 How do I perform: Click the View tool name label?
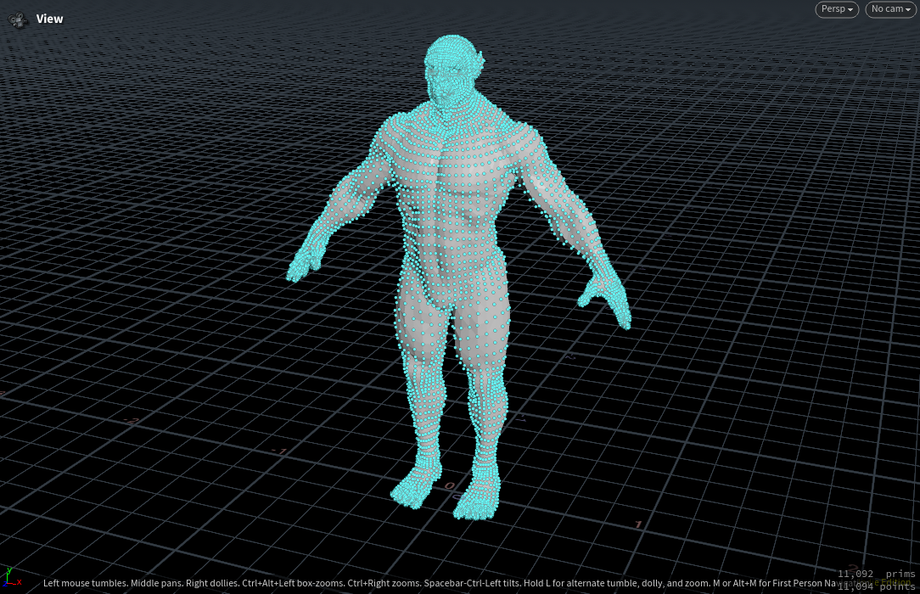tap(50, 18)
